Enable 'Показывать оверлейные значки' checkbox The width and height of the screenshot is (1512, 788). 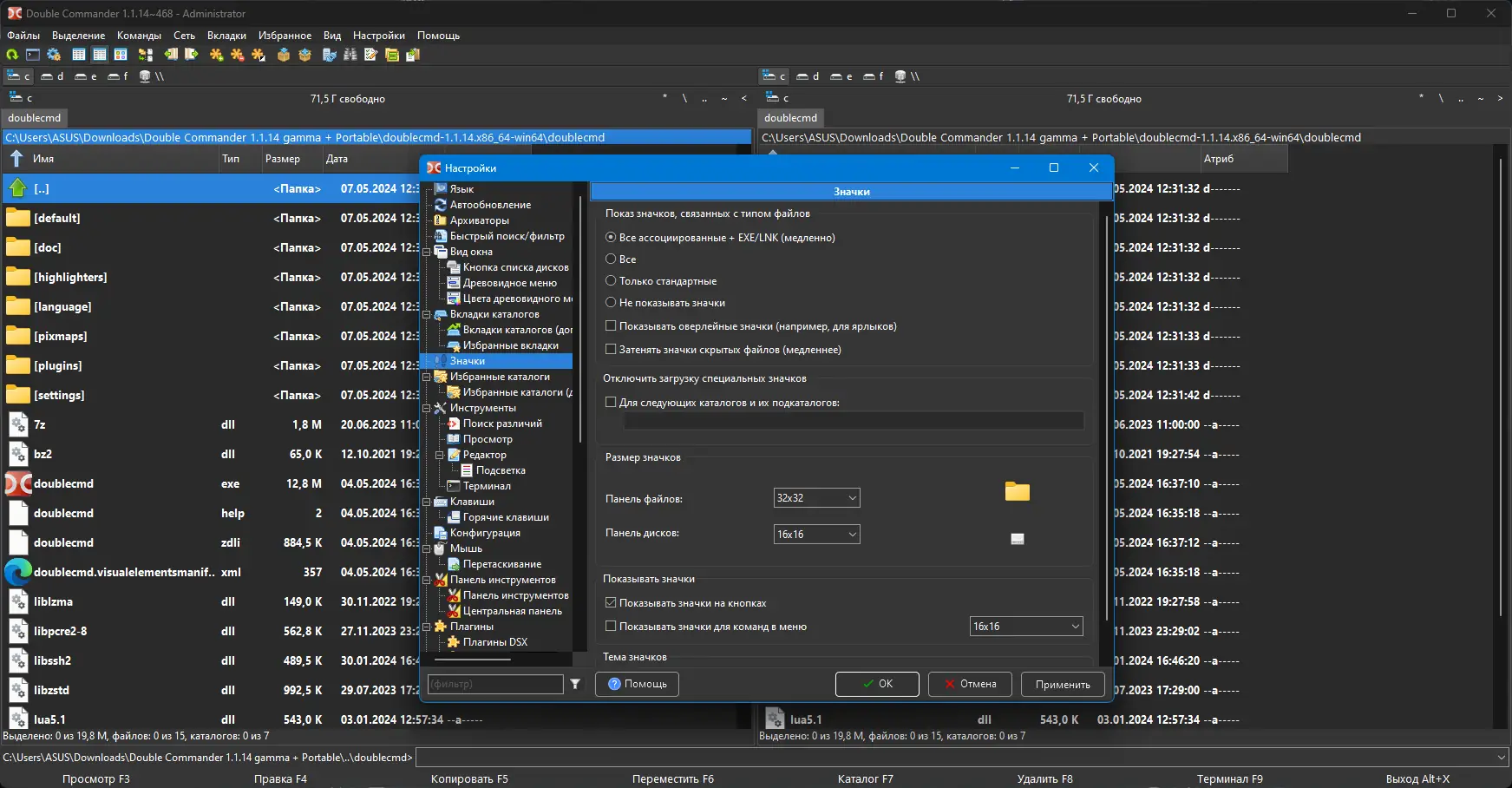coord(611,326)
